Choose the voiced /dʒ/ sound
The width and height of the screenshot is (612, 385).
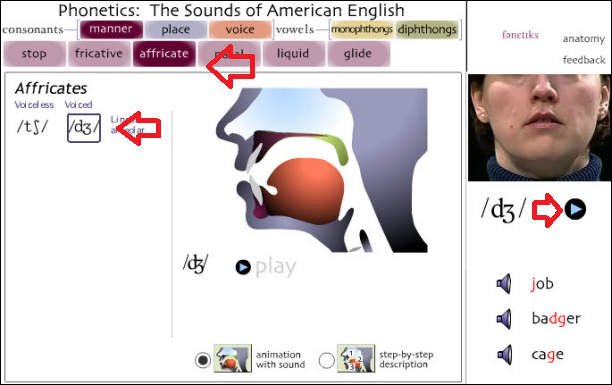click(x=84, y=128)
